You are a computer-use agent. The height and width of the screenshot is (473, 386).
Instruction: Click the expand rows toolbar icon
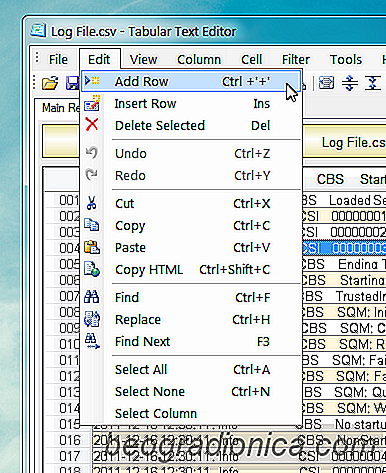tap(350, 83)
